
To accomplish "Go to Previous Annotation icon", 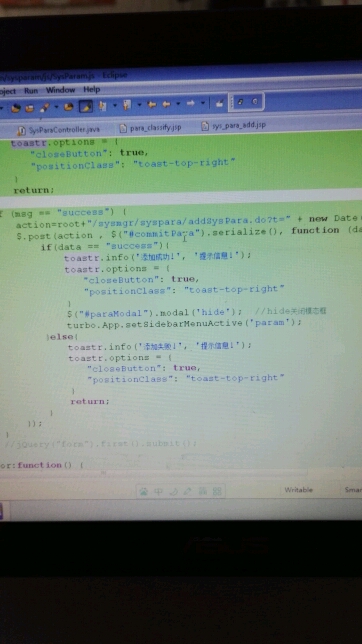I will click(x=127, y=105).
